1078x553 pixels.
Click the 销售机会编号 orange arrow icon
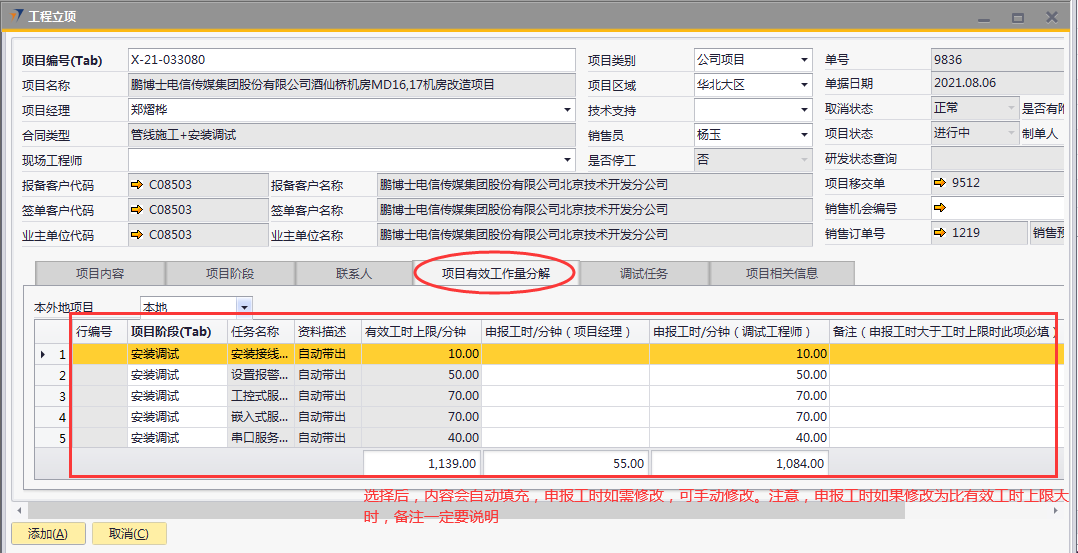coord(940,208)
